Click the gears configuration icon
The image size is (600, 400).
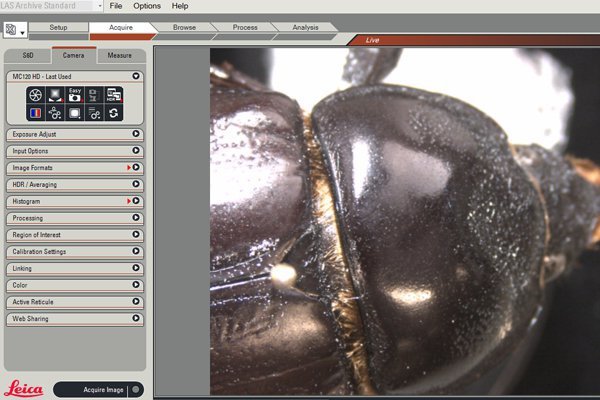pyautogui.click(x=55, y=114)
